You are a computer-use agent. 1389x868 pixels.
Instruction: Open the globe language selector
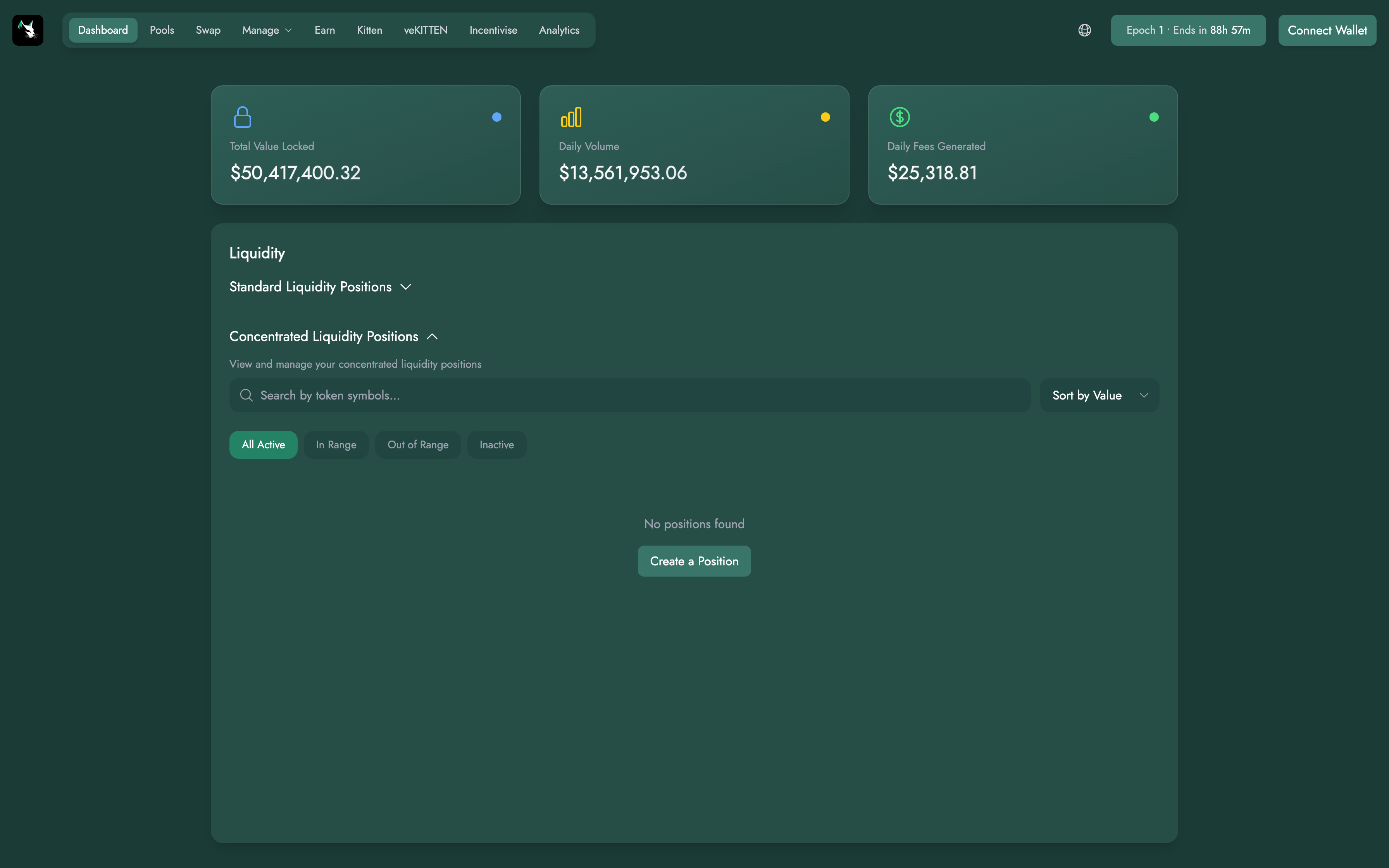pyautogui.click(x=1084, y=30)
